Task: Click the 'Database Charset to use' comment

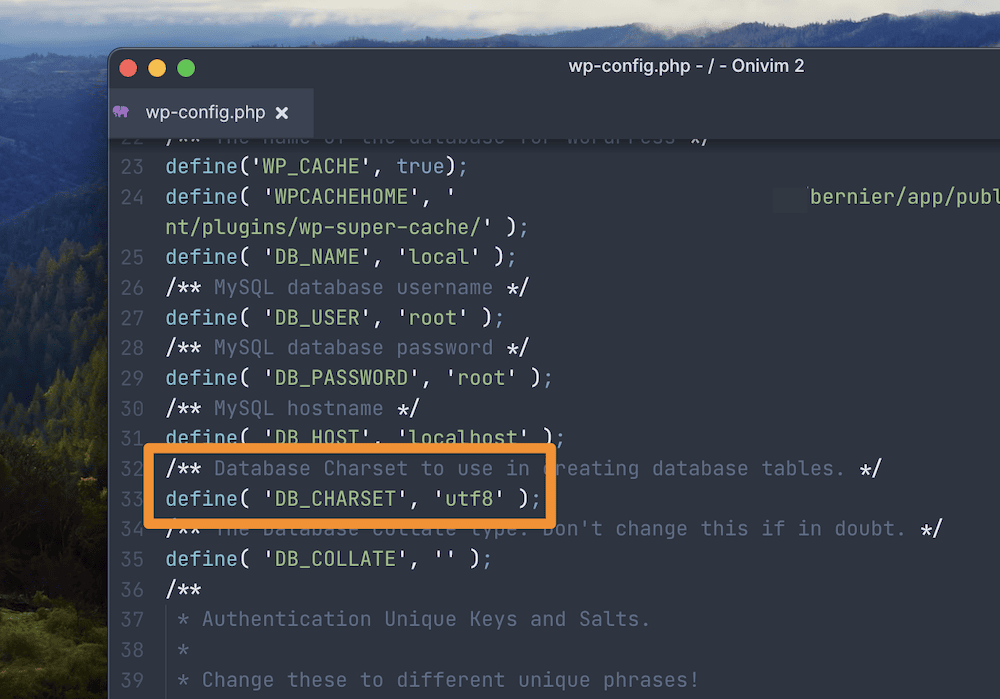Action: click(x=353, y=469)
